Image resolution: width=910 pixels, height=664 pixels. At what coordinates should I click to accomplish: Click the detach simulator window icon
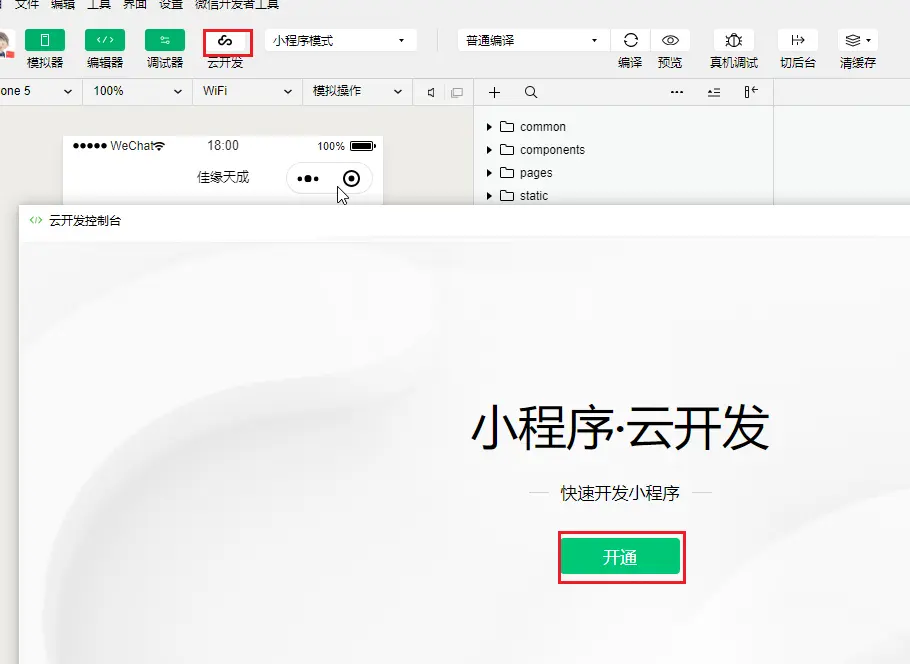(x=457, y=92)
